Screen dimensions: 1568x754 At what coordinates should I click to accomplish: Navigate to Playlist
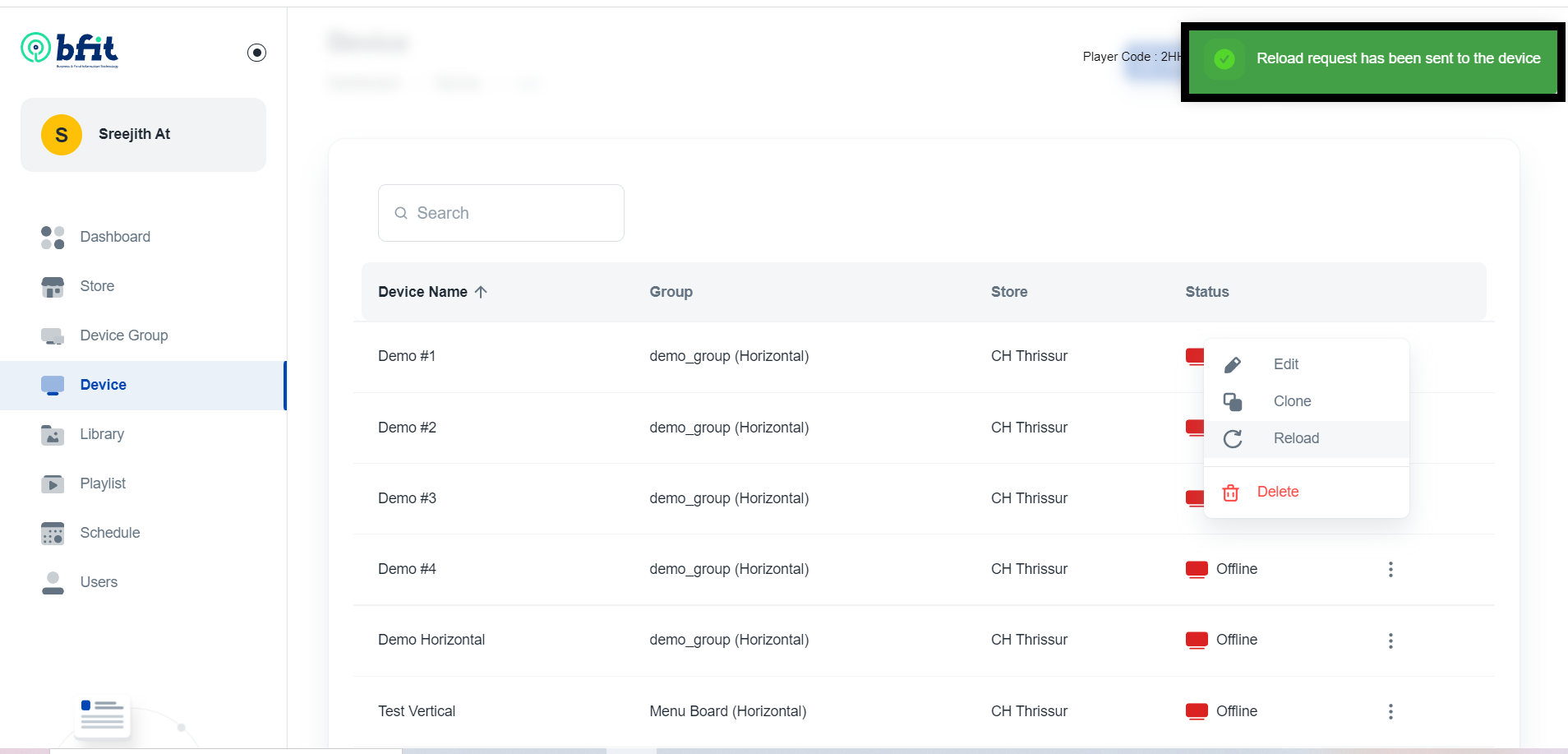[103, 483]
